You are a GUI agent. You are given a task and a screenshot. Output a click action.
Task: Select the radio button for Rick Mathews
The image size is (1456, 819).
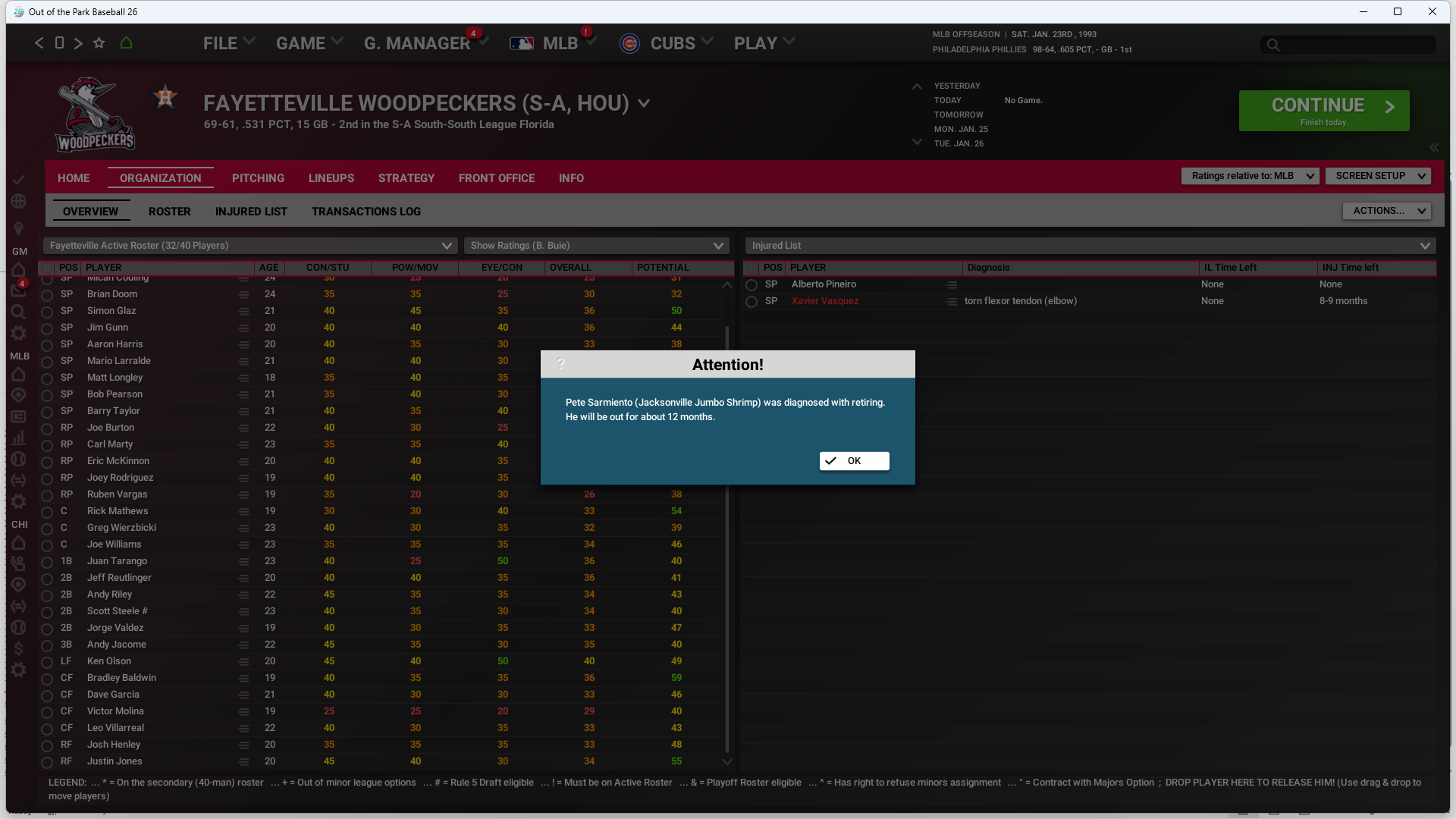pyautogui.click(x=47, y=512)
